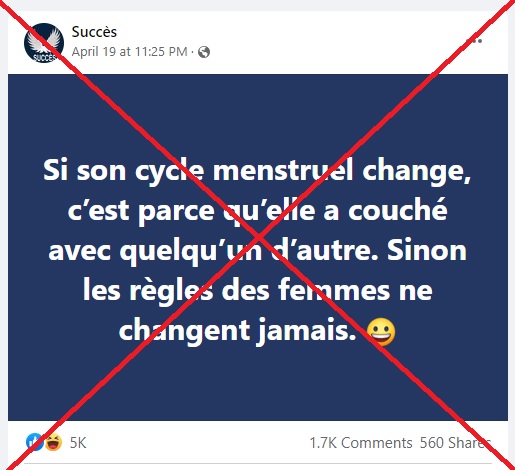This screenshot has width=515, height=470.
Task: Open the Succès page profile picture
Action: [44, 43]
